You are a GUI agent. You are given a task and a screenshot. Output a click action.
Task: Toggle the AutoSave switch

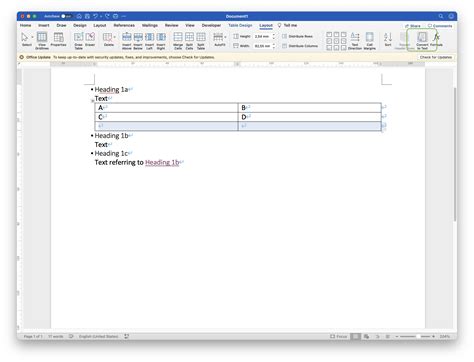point(66,16)
